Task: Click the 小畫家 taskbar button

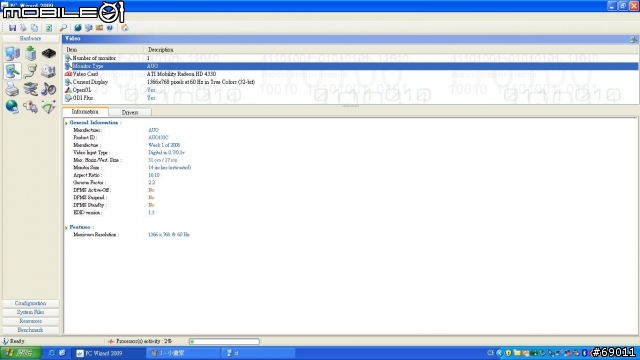Action: click(183, 353)
